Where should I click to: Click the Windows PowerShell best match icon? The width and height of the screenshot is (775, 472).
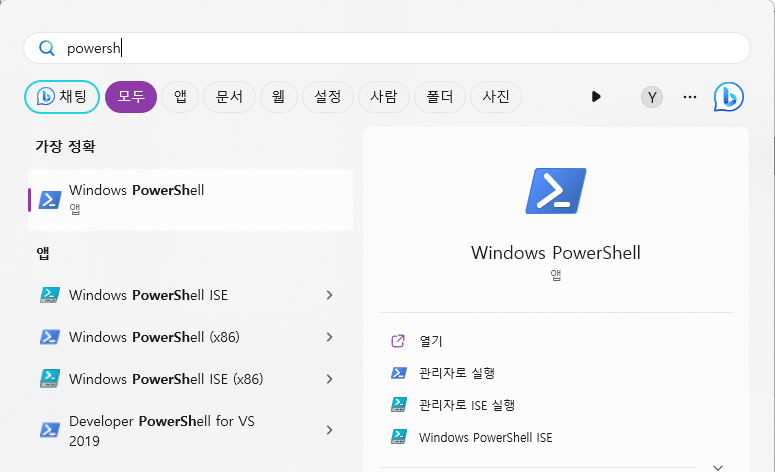(50, 200)
